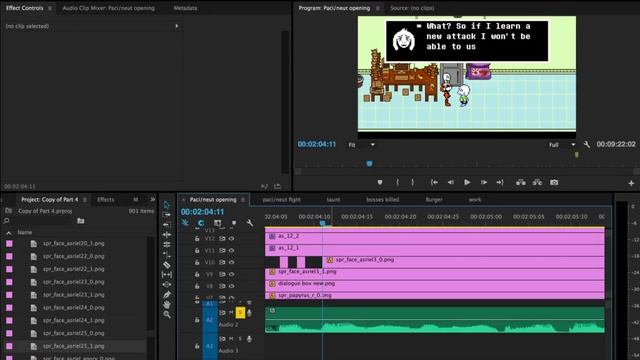The width and height of the screenshot is (640, 360).
Task: Switch to Metadata tab
Action: 185,8
